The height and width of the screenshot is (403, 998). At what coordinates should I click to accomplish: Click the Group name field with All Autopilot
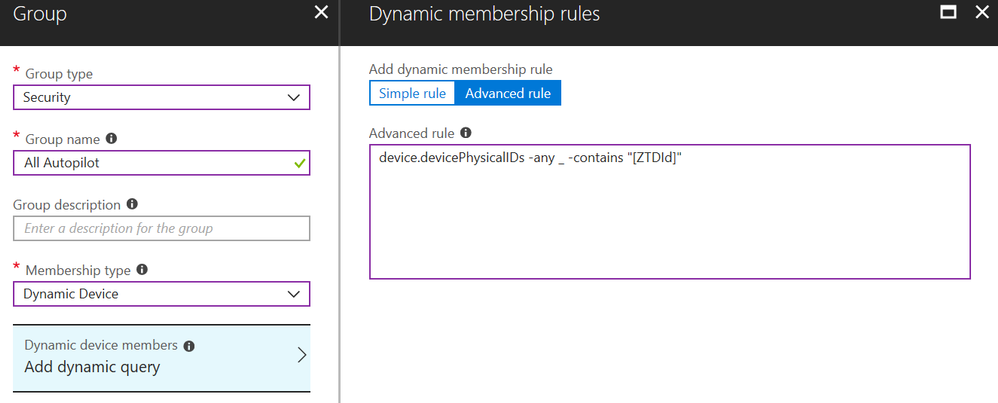pyautogui.click(x=150, y=162)
